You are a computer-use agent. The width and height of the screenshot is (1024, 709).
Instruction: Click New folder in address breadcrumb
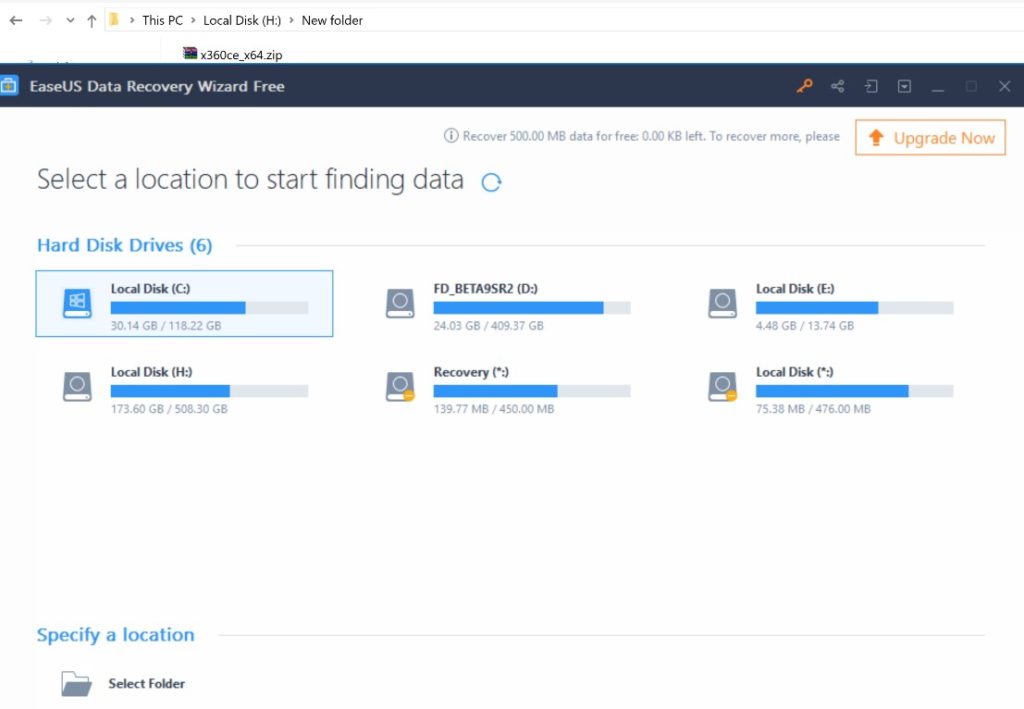click(332, 20)
